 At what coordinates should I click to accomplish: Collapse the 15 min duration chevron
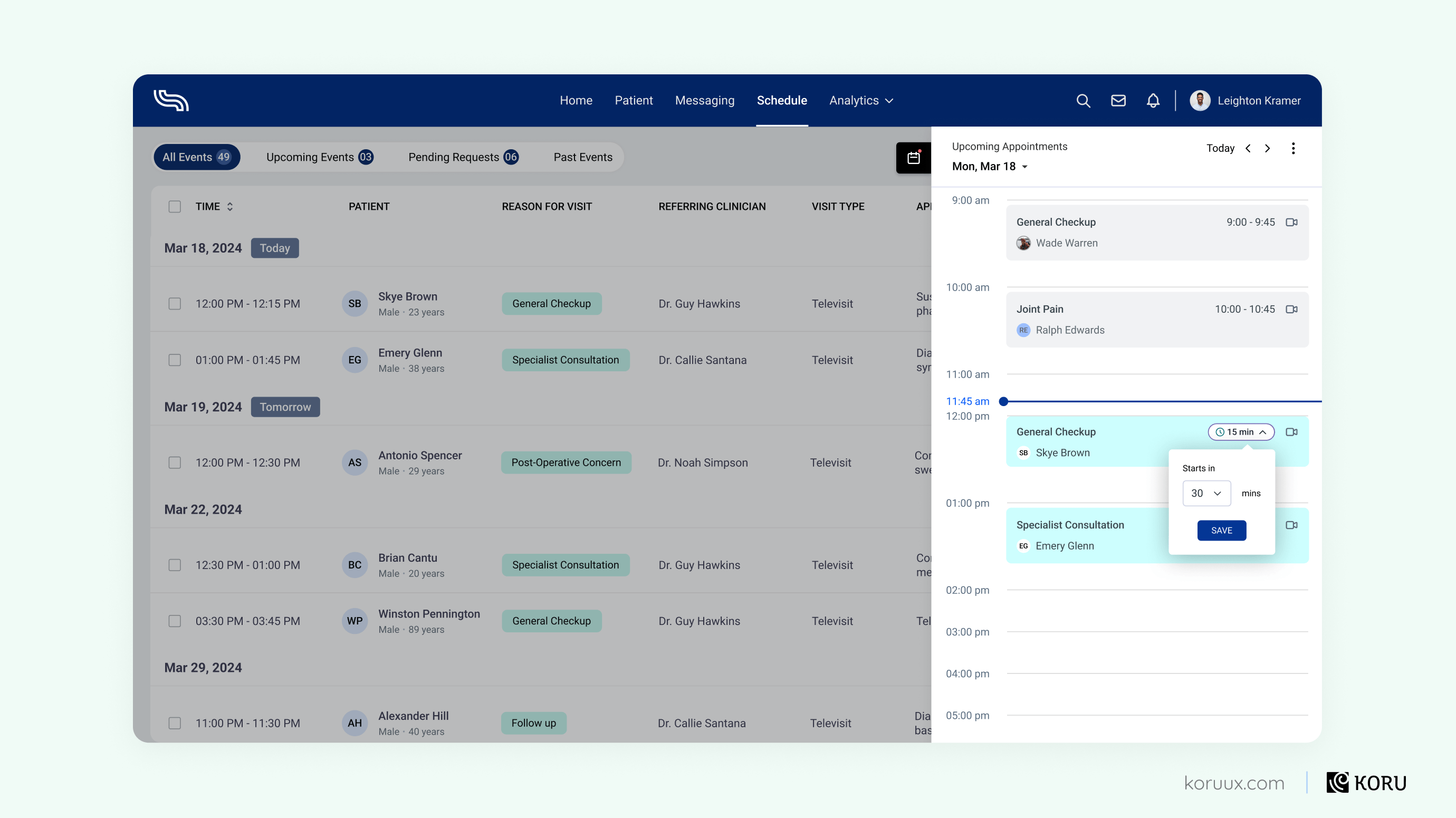1263,431
